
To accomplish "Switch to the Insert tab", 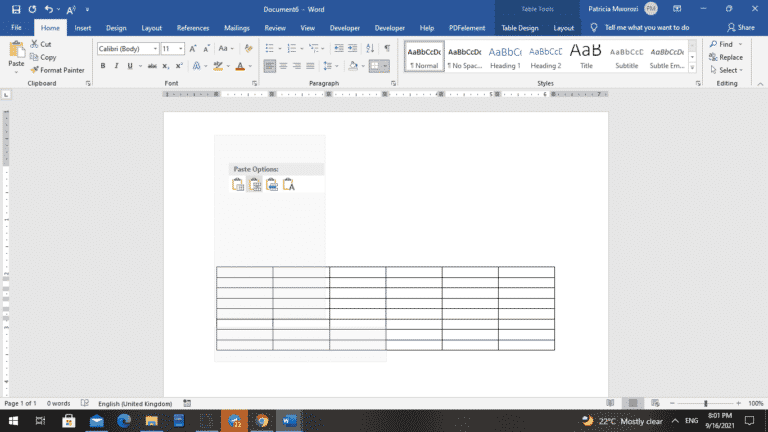I will 83,28.
